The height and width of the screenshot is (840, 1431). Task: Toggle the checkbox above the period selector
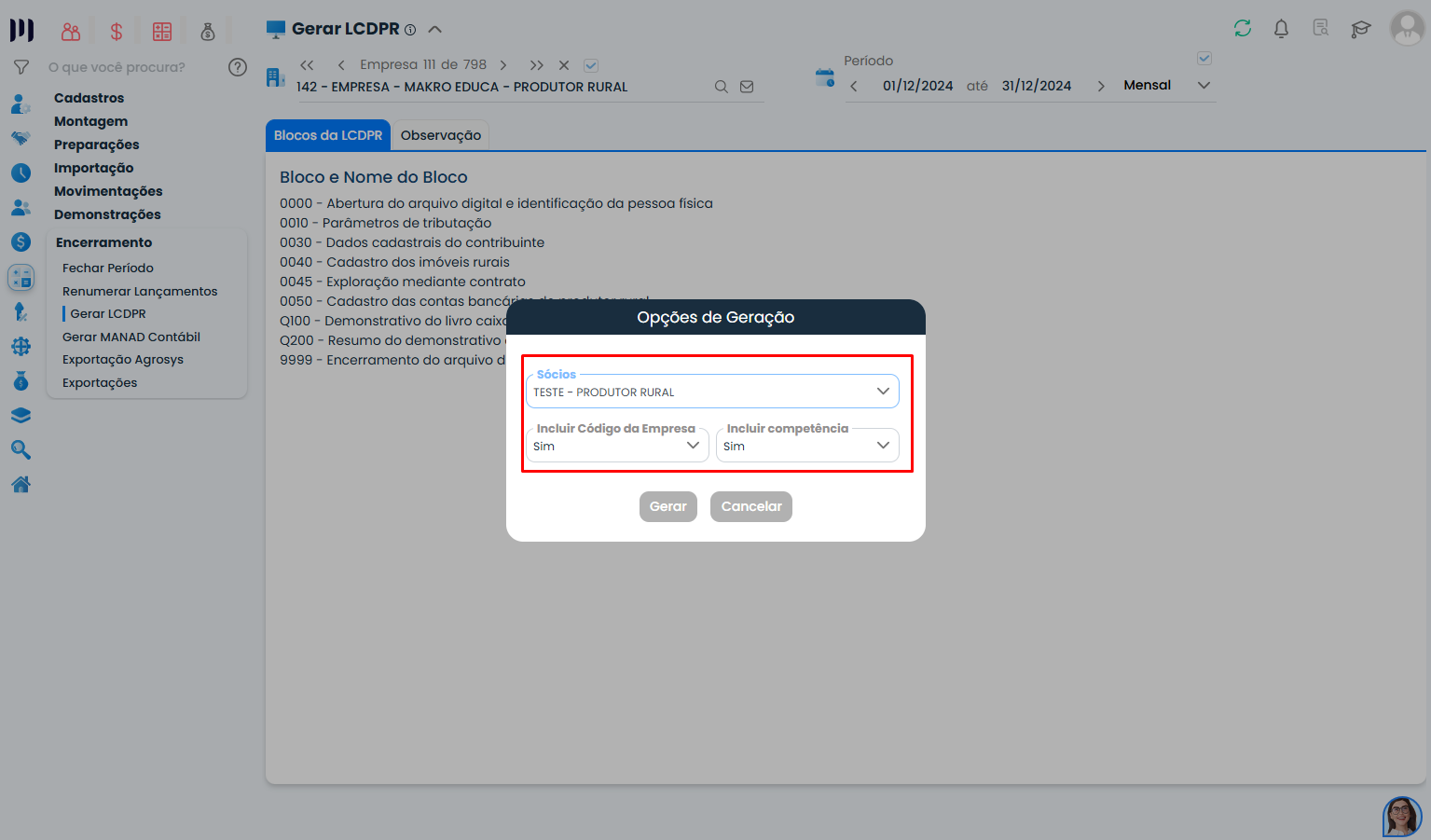click(1204, 59)
